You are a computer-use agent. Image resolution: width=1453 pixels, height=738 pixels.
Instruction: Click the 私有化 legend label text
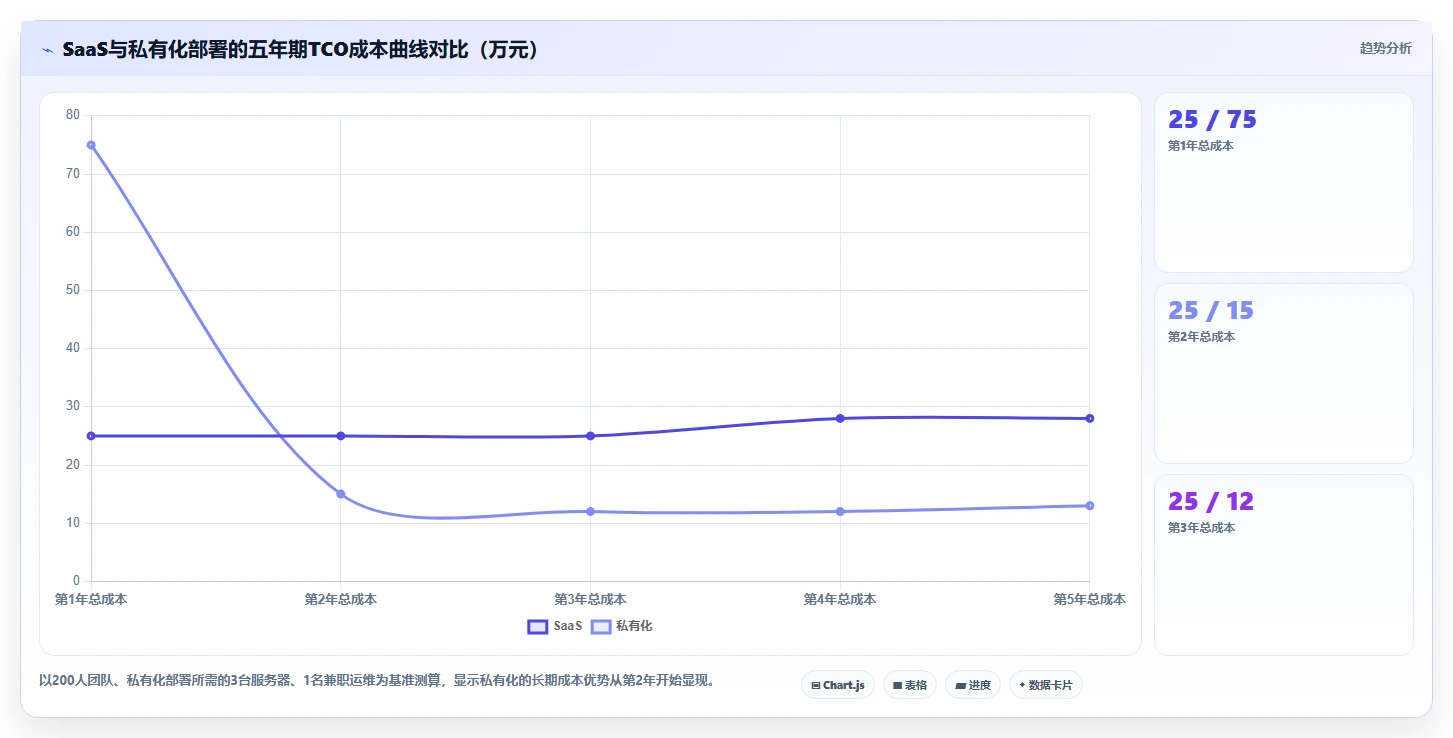click(x=634, y=626)
